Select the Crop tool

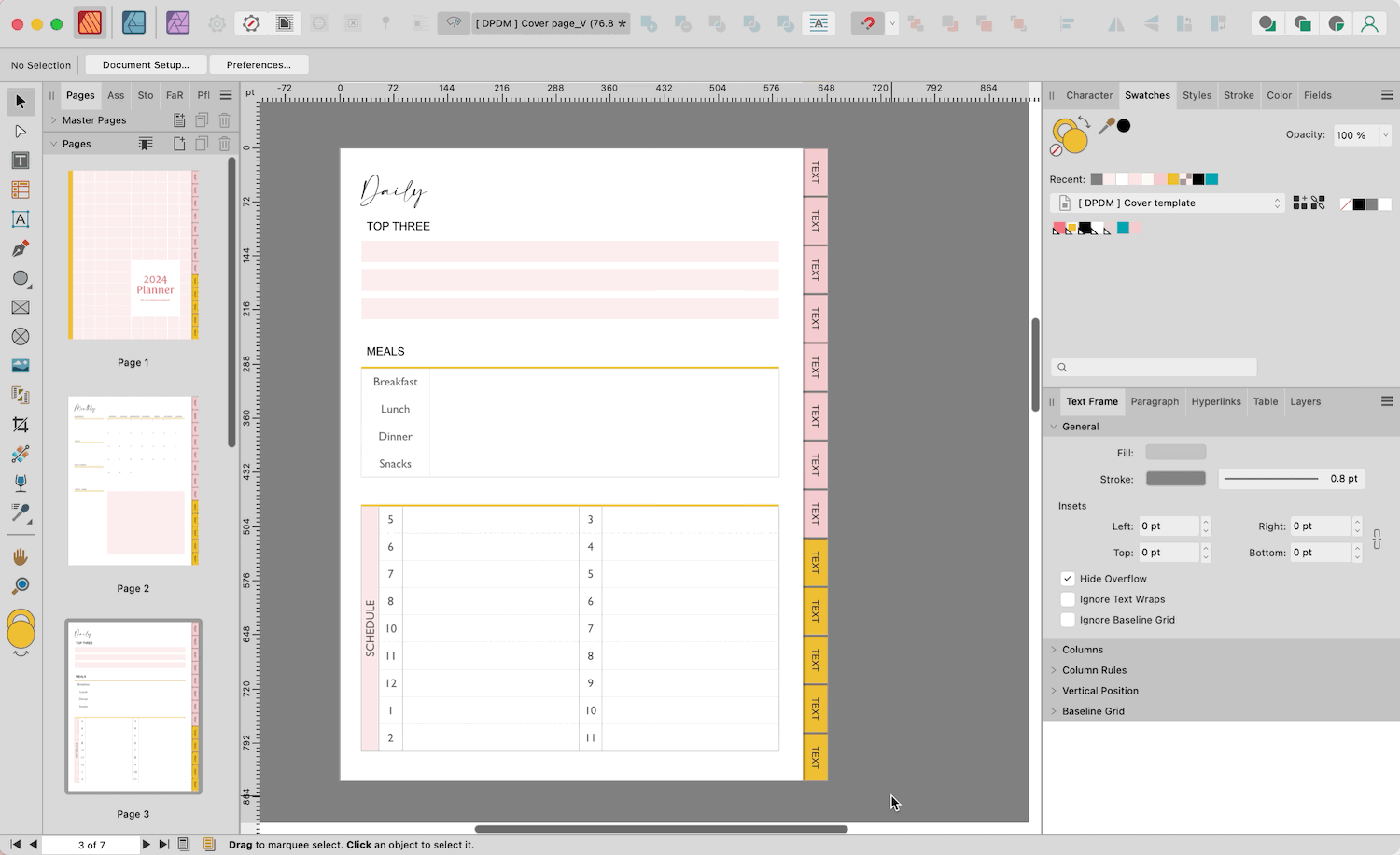tap(21, 425)
